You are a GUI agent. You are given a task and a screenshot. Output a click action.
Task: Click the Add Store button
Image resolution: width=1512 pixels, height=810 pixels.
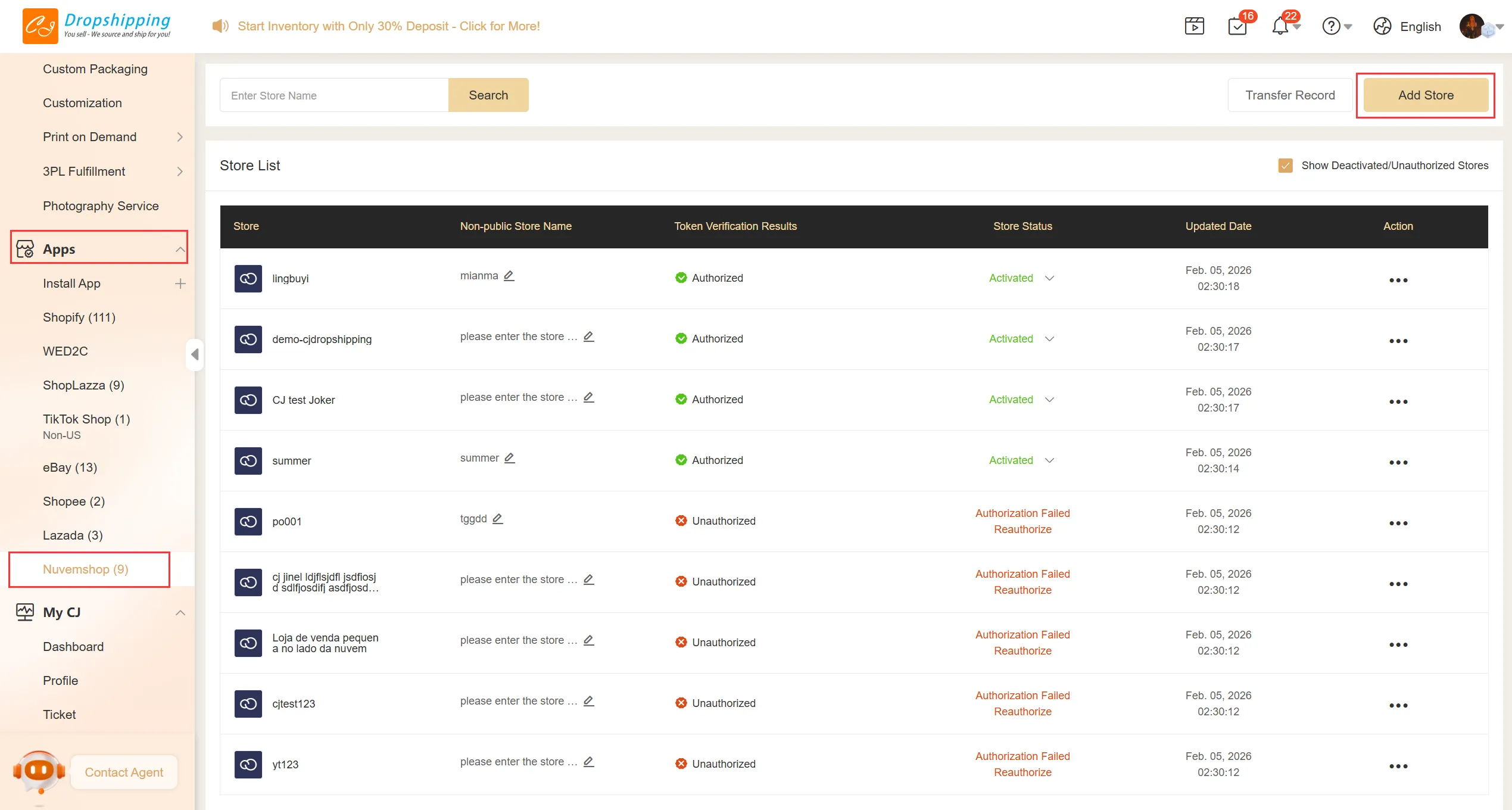(1425, 95)
